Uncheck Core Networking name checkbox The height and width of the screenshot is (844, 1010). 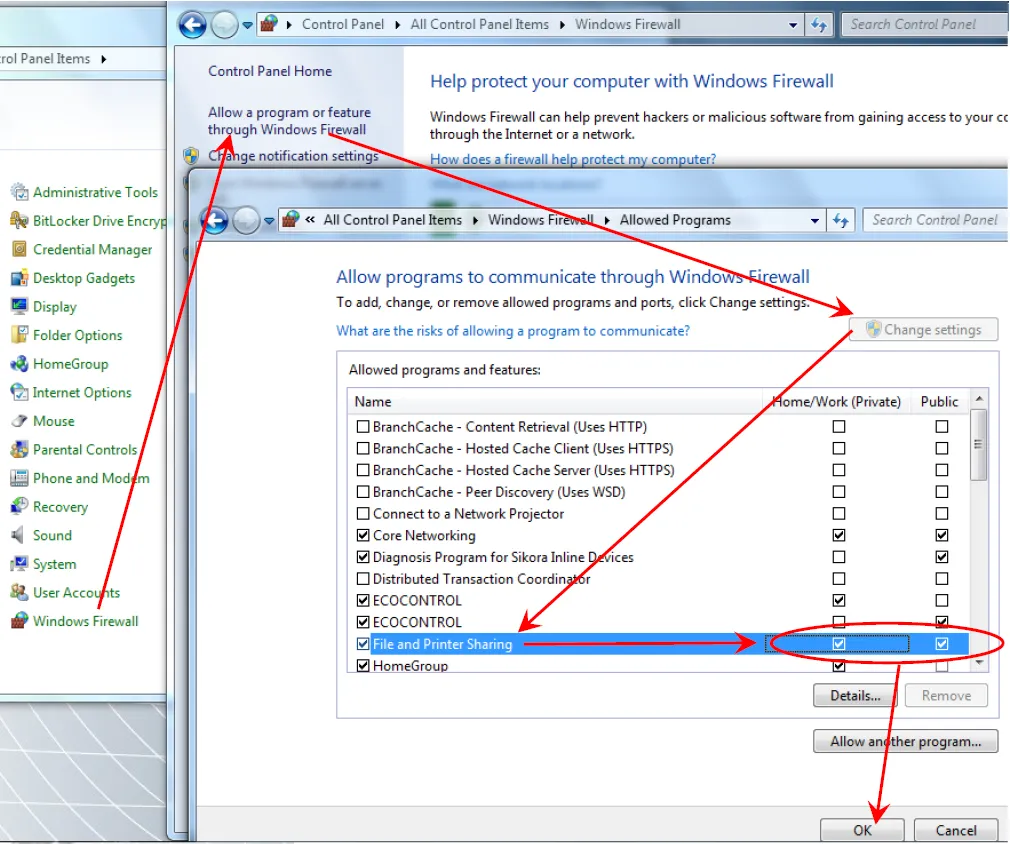363,535
